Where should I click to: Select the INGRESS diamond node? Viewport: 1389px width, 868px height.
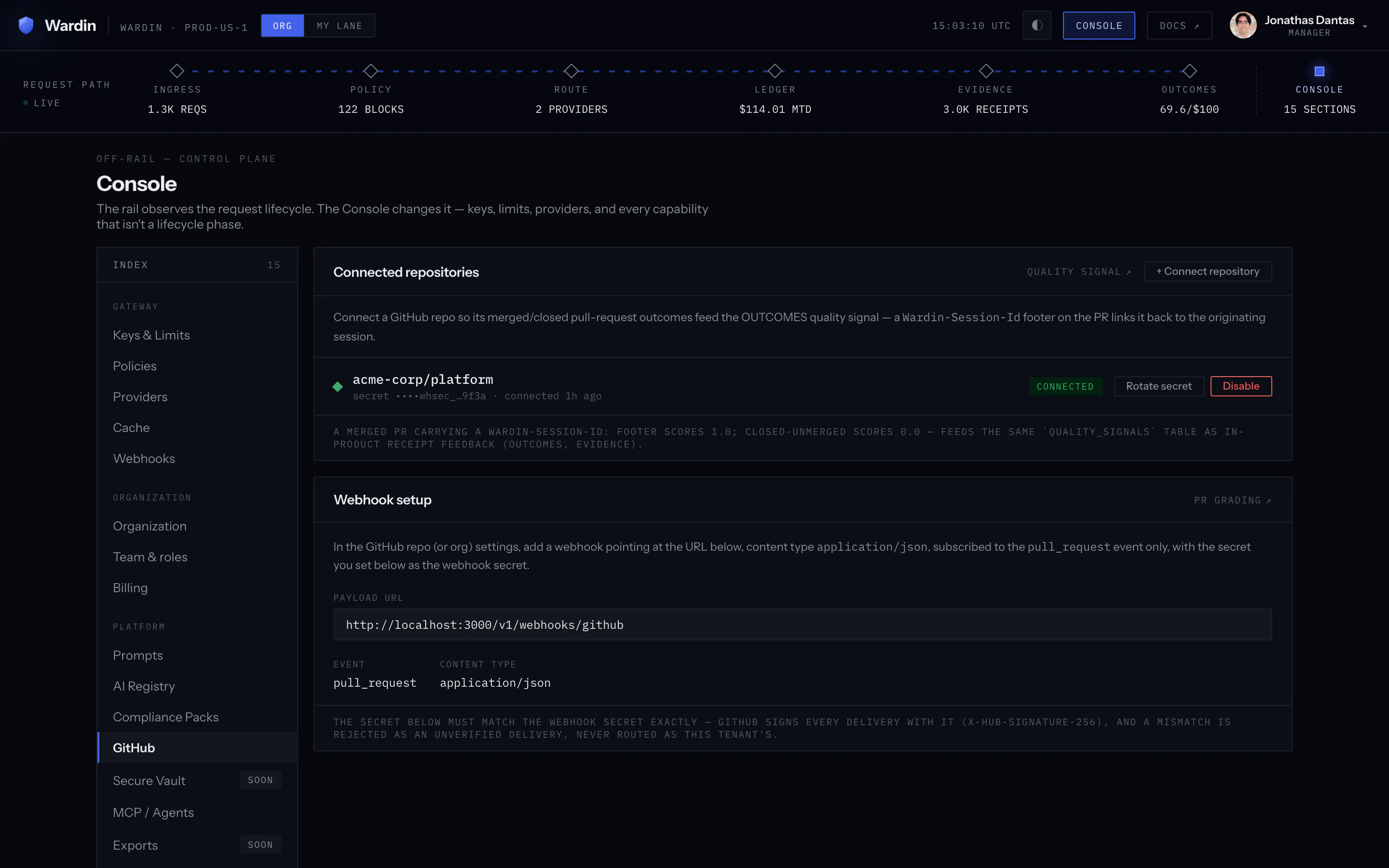(177, 70)
